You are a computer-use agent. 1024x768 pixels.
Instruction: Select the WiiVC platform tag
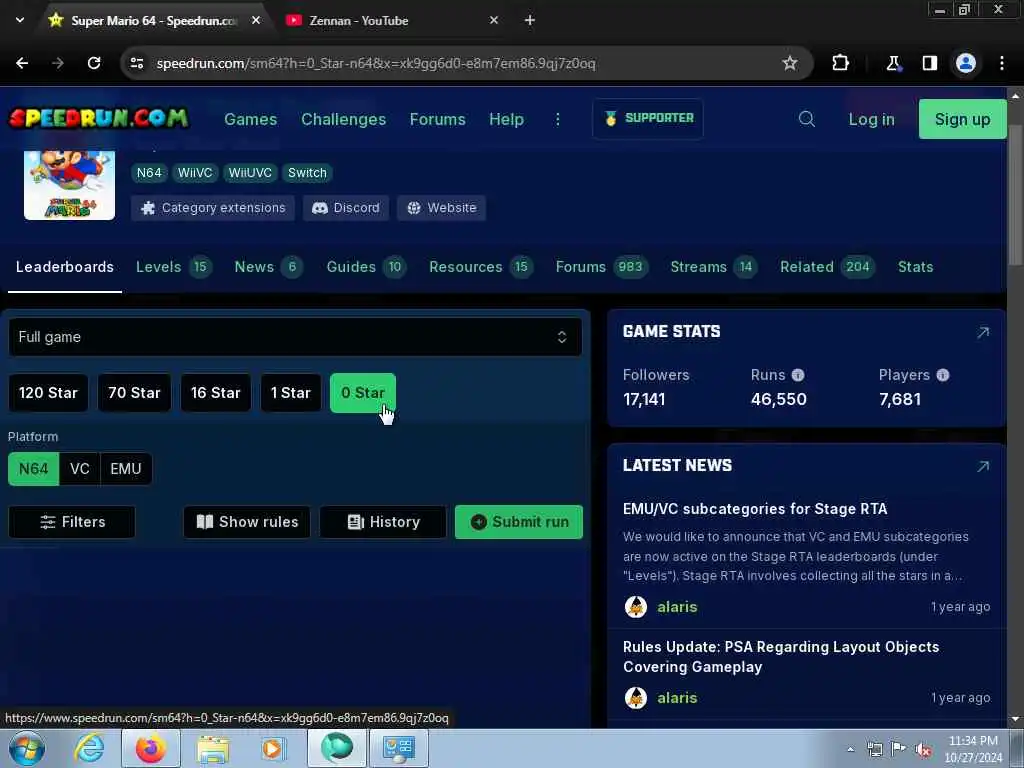point(195,172)
